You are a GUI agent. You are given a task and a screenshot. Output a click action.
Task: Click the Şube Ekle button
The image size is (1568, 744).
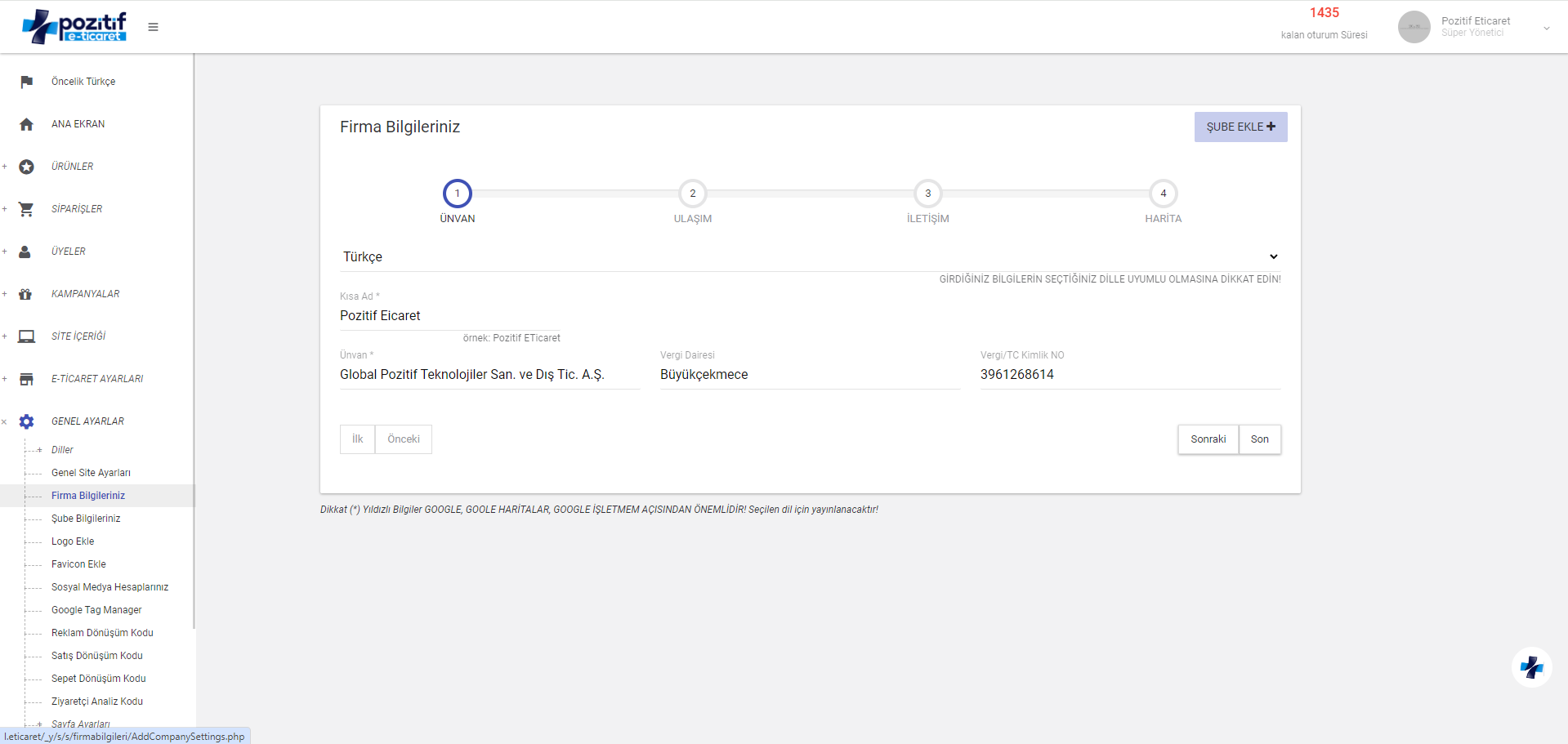(x=1240, y=127)
